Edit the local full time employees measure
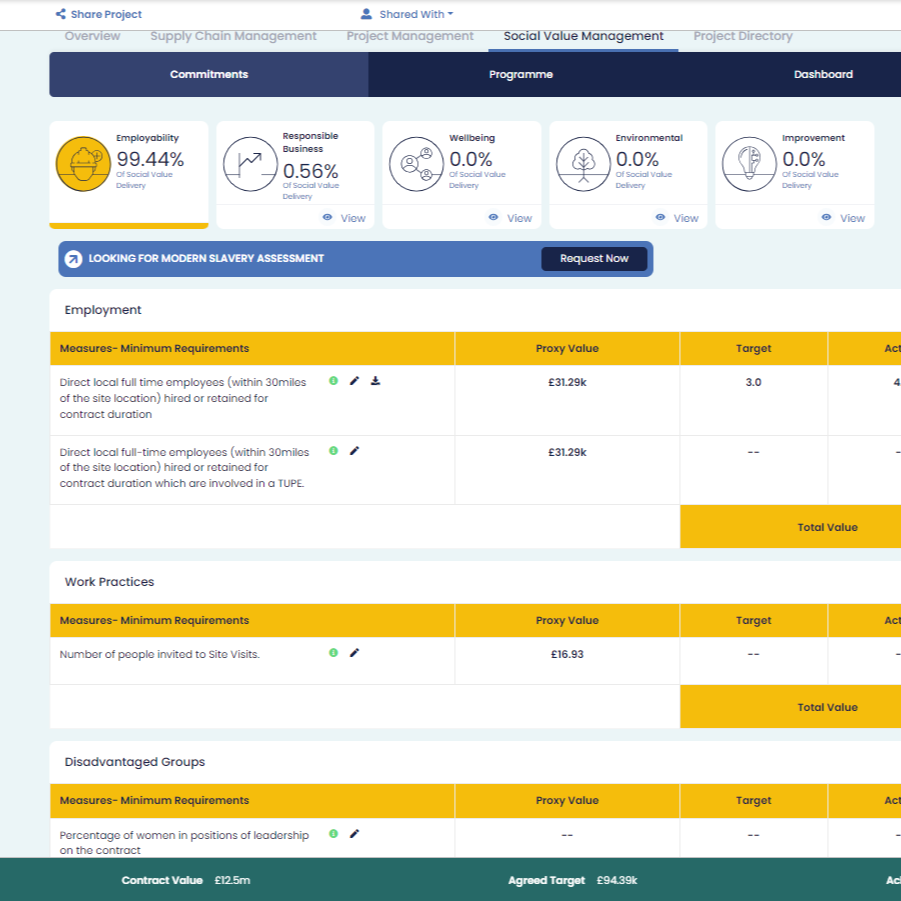901x901 pixels. coord(355,381)
